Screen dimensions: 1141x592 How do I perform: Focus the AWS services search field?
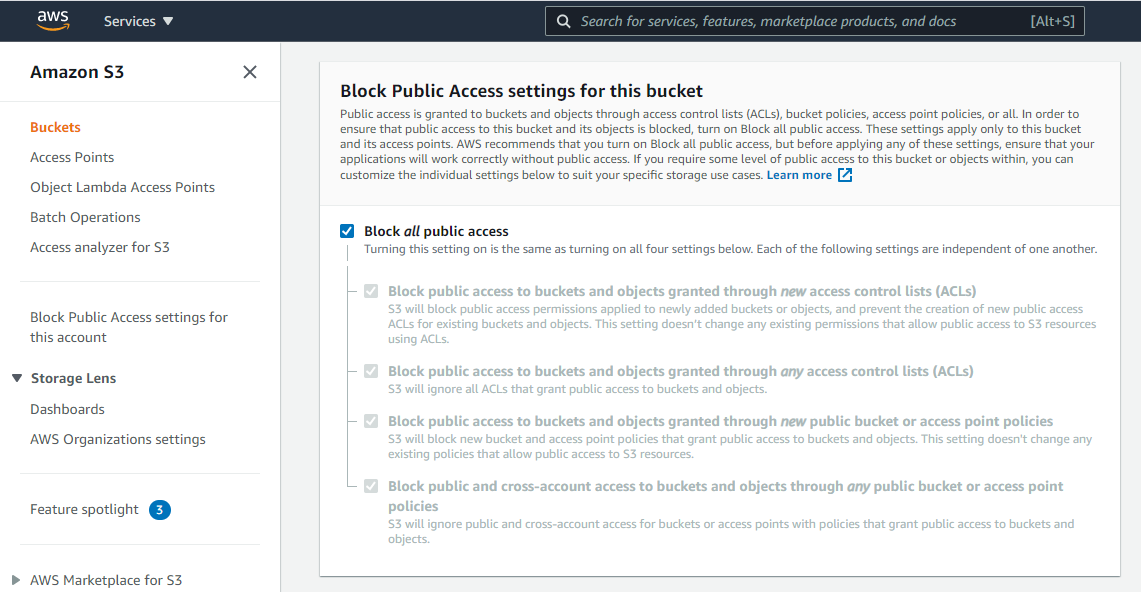tap(814, 21)
